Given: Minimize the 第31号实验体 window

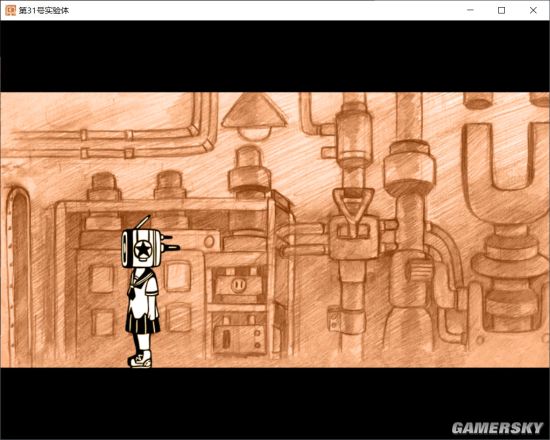Looking at the screenshot, I should [x=470, y=10].
